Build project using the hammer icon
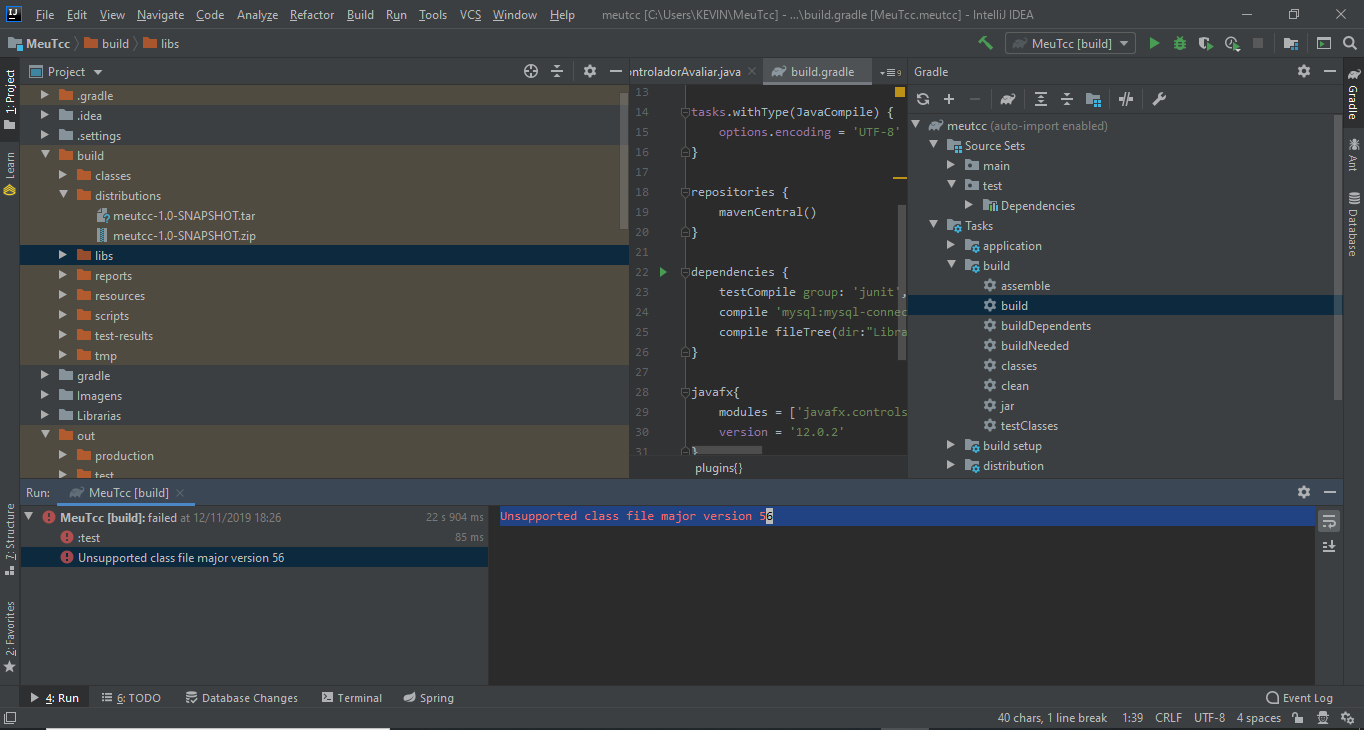1364x730 pixels. click(986, 43)
